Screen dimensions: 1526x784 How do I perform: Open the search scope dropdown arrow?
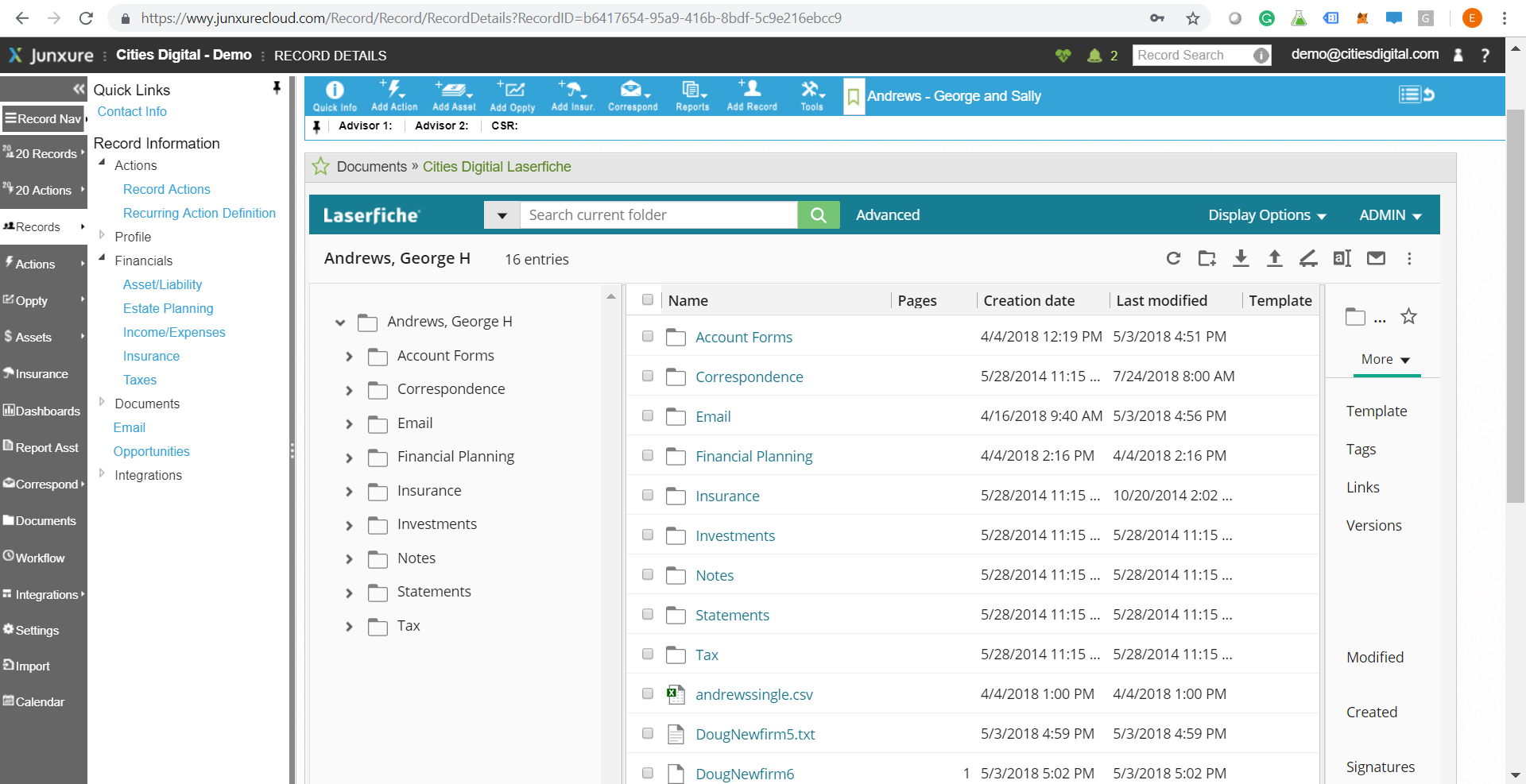tap(502, 215)
